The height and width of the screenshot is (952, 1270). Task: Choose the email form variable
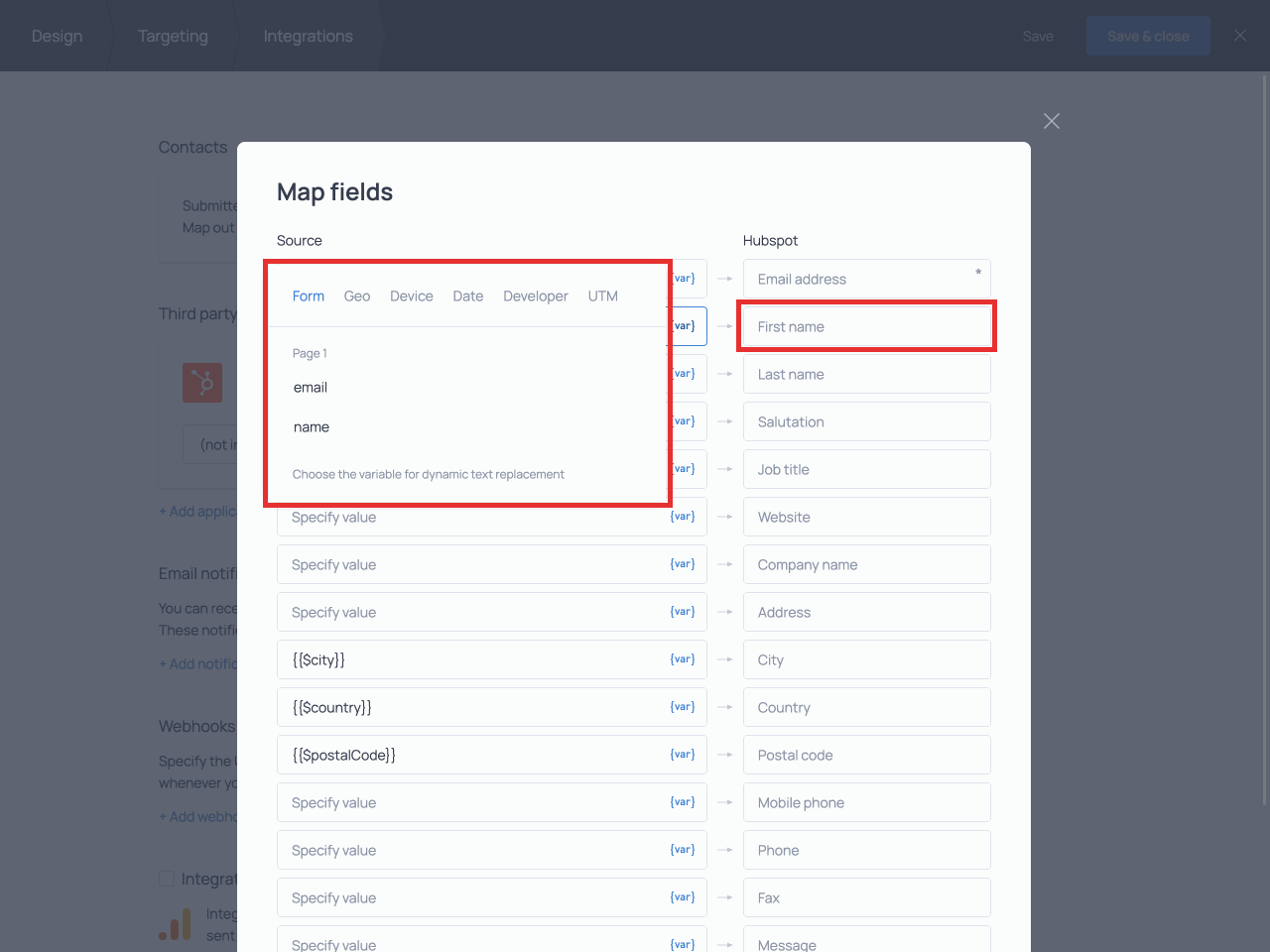click(x=311, y=388)
